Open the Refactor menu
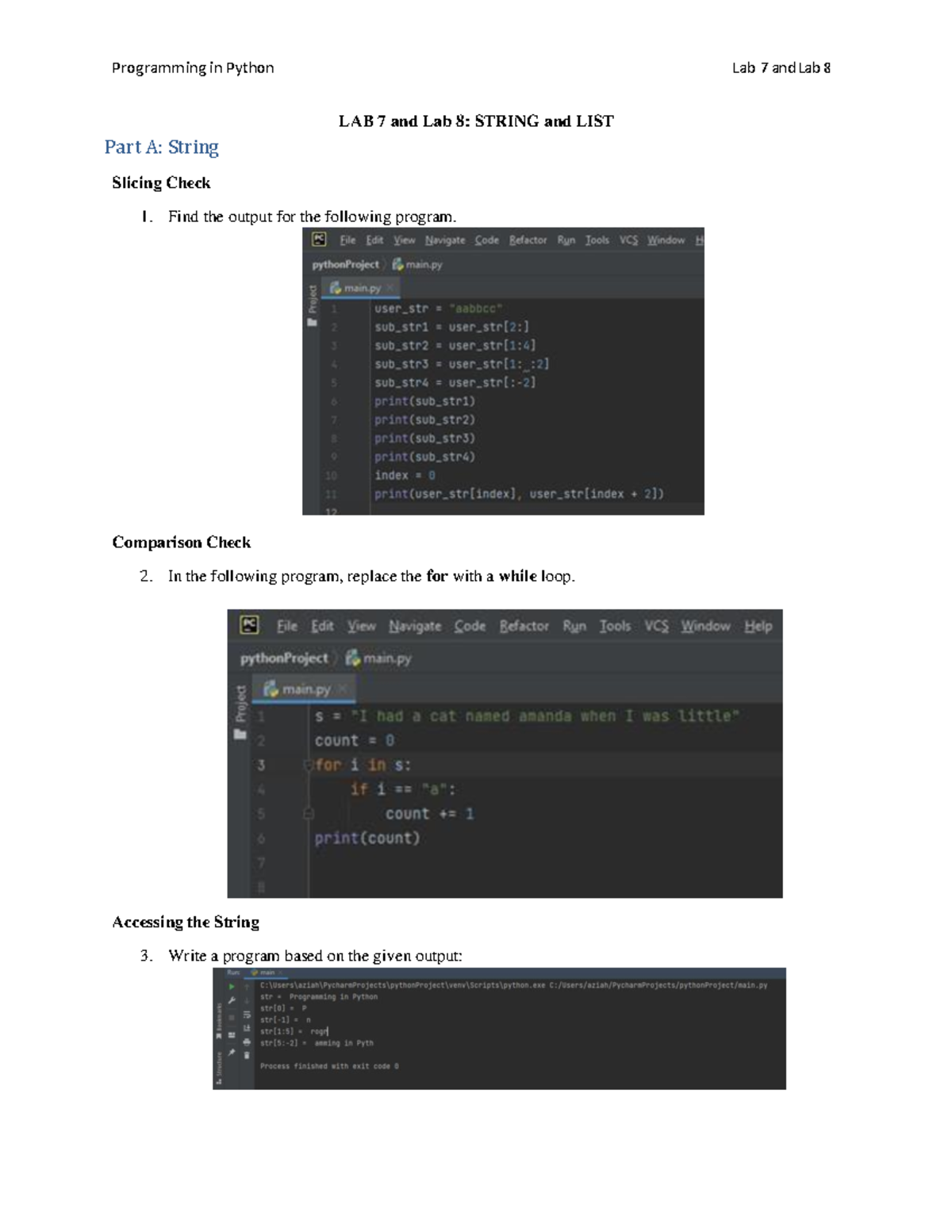 524,626
